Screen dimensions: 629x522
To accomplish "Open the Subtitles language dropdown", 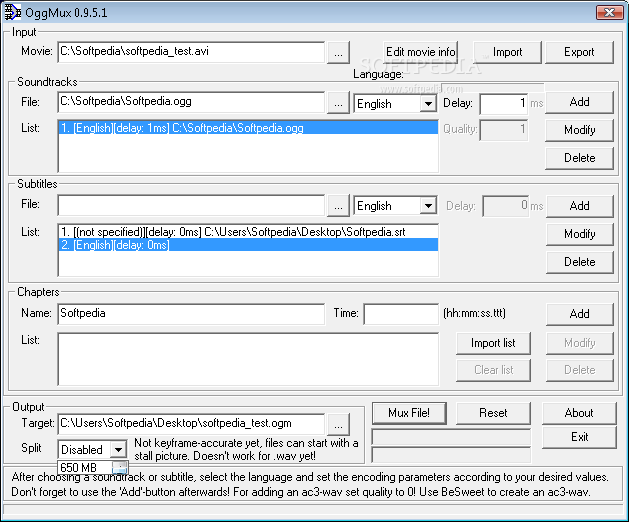I will [428, 206].
